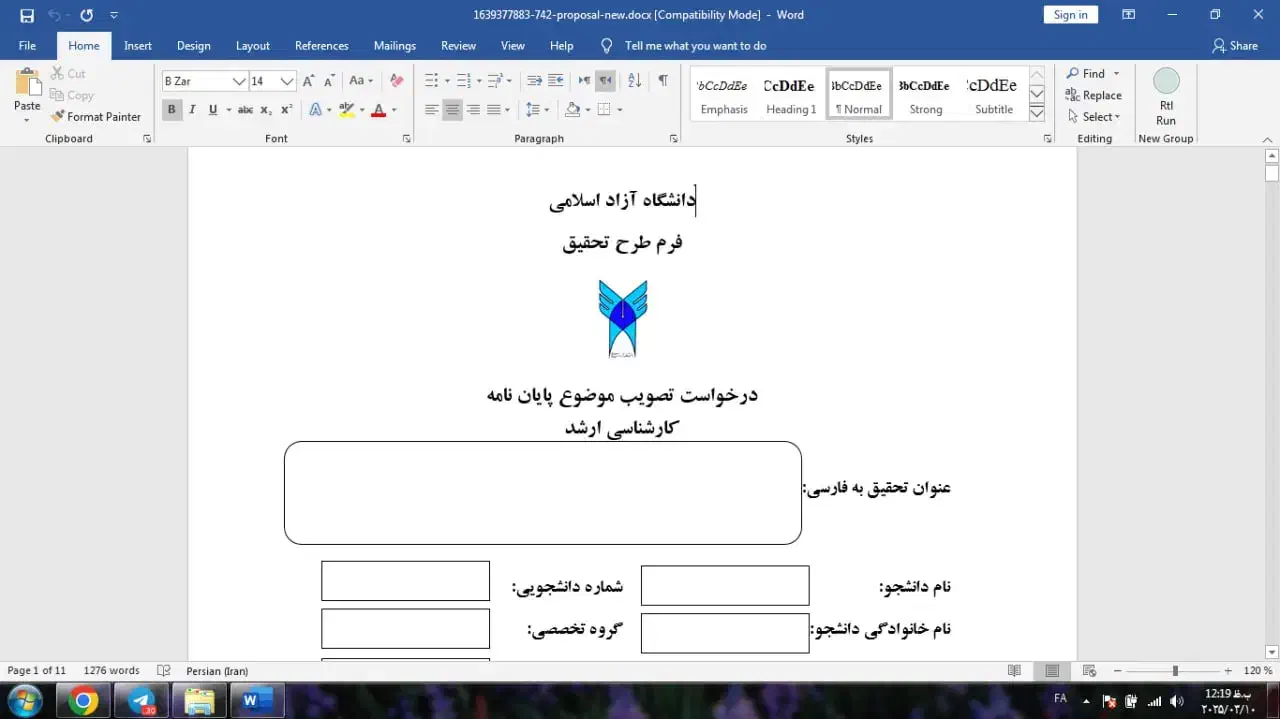Open Google Chrome from the taskbar

[x=84, y=701]
